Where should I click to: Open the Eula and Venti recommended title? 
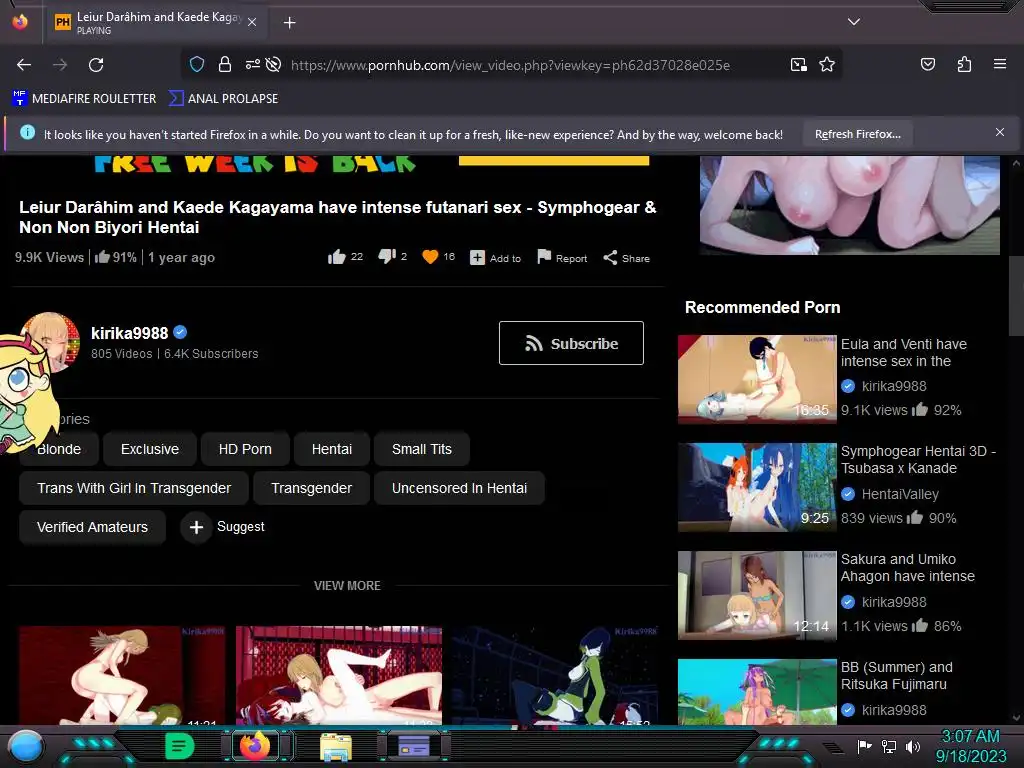[904, 353]
